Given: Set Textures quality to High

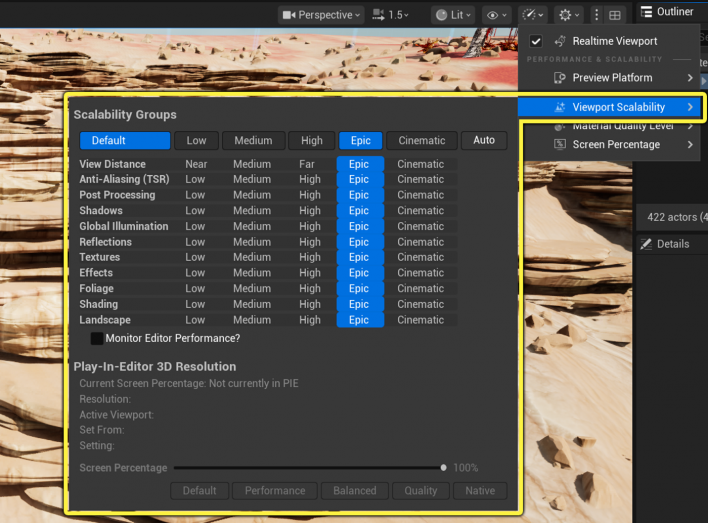Looking at the screenshot, I should (310, 257).
